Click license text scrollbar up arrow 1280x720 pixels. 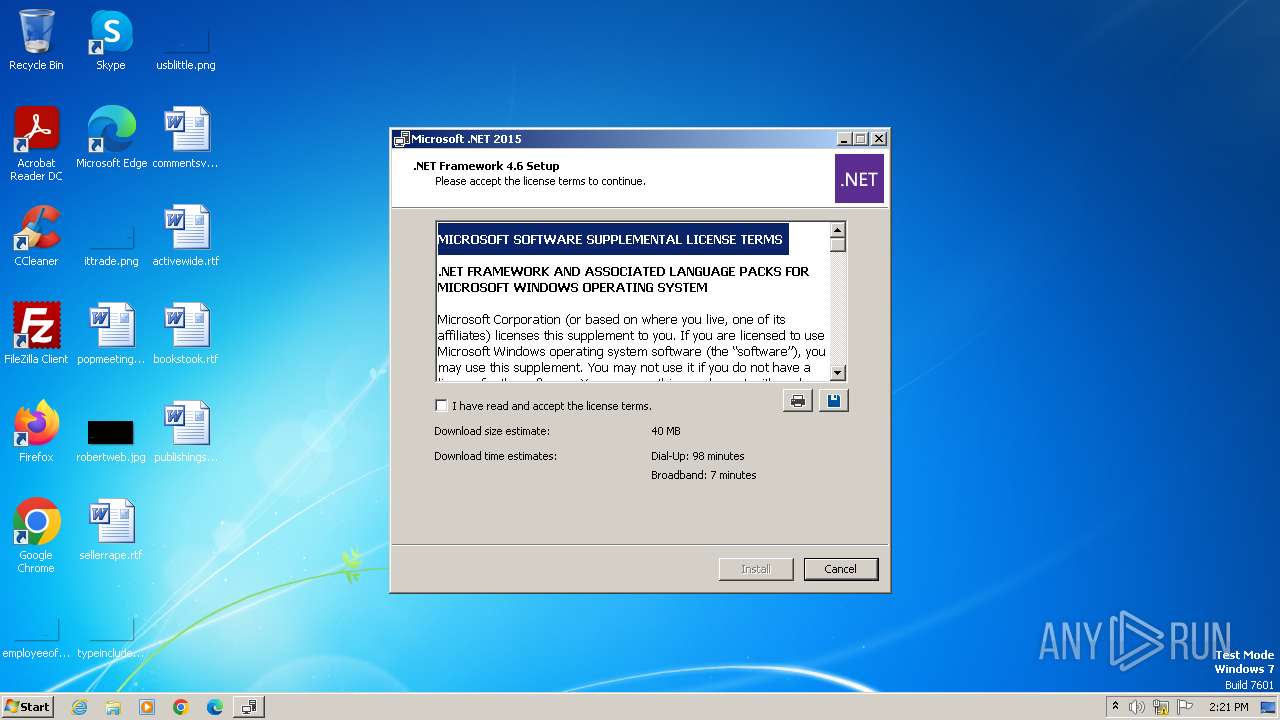pyautogui.click(x=838, y=230)
